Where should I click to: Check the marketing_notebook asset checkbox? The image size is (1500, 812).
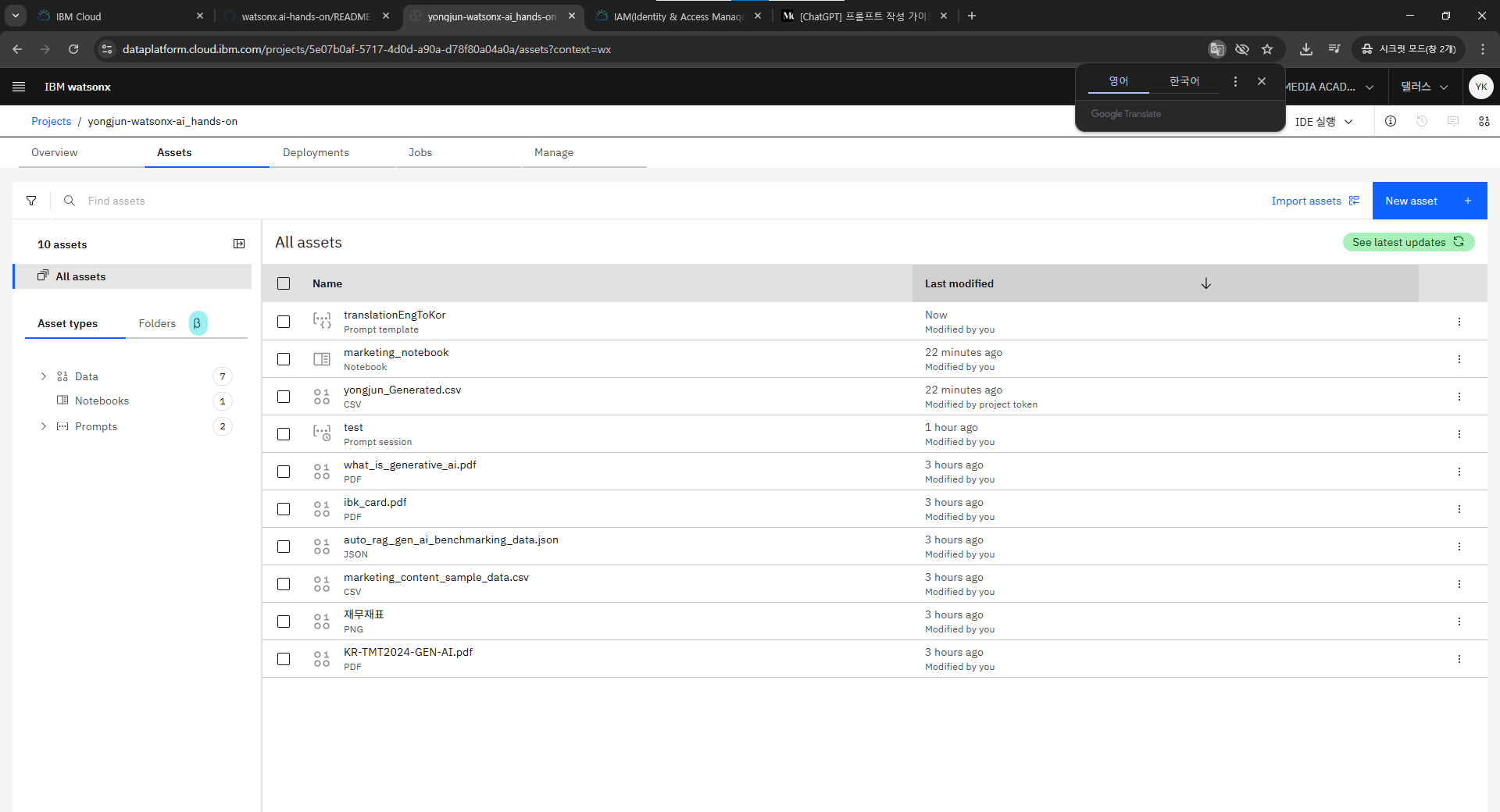click(284, 359)
